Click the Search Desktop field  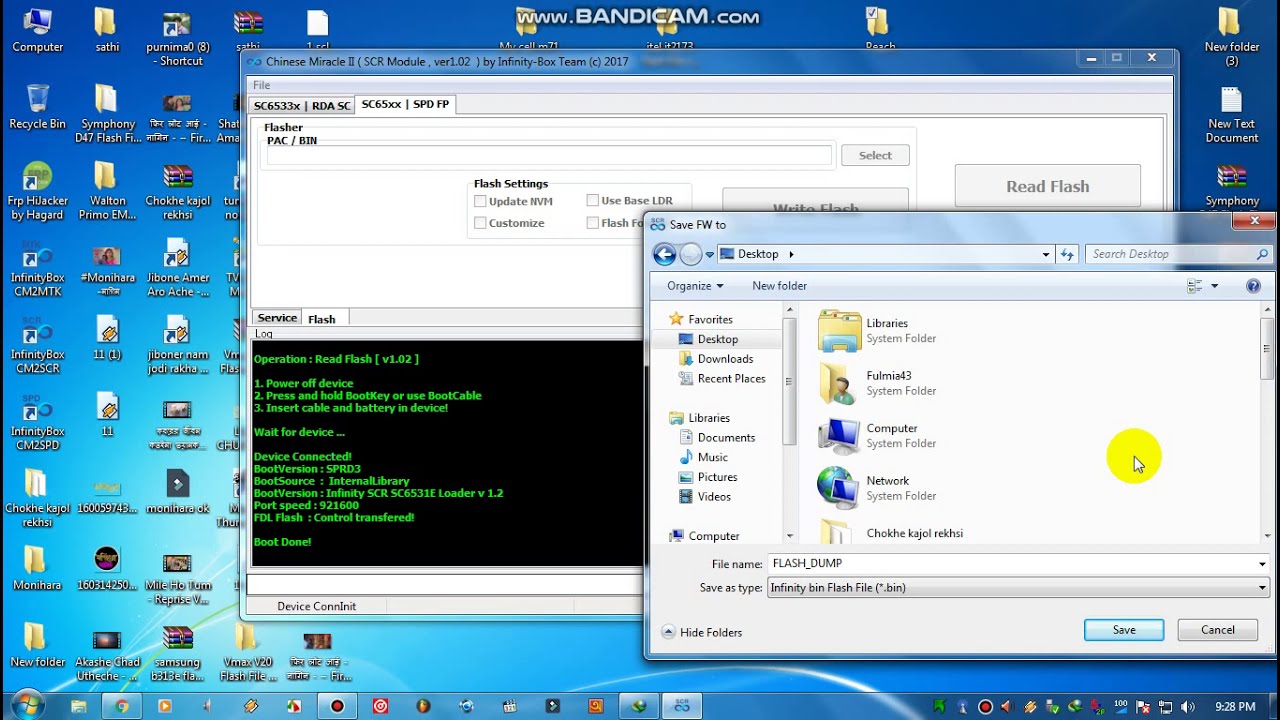point(1170,254)
